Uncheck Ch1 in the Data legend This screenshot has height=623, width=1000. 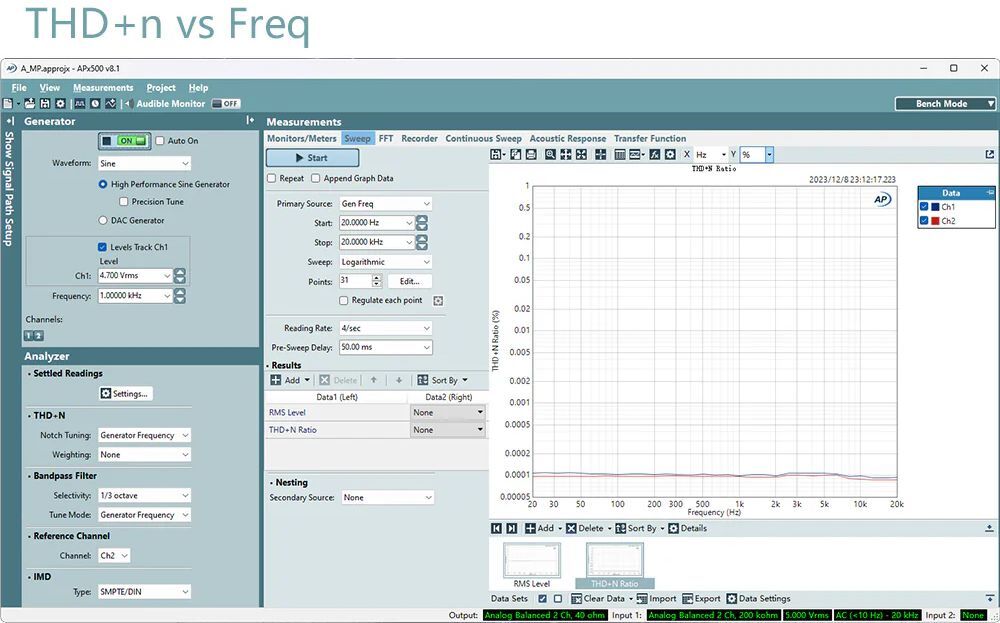click(x=924, y=207)
